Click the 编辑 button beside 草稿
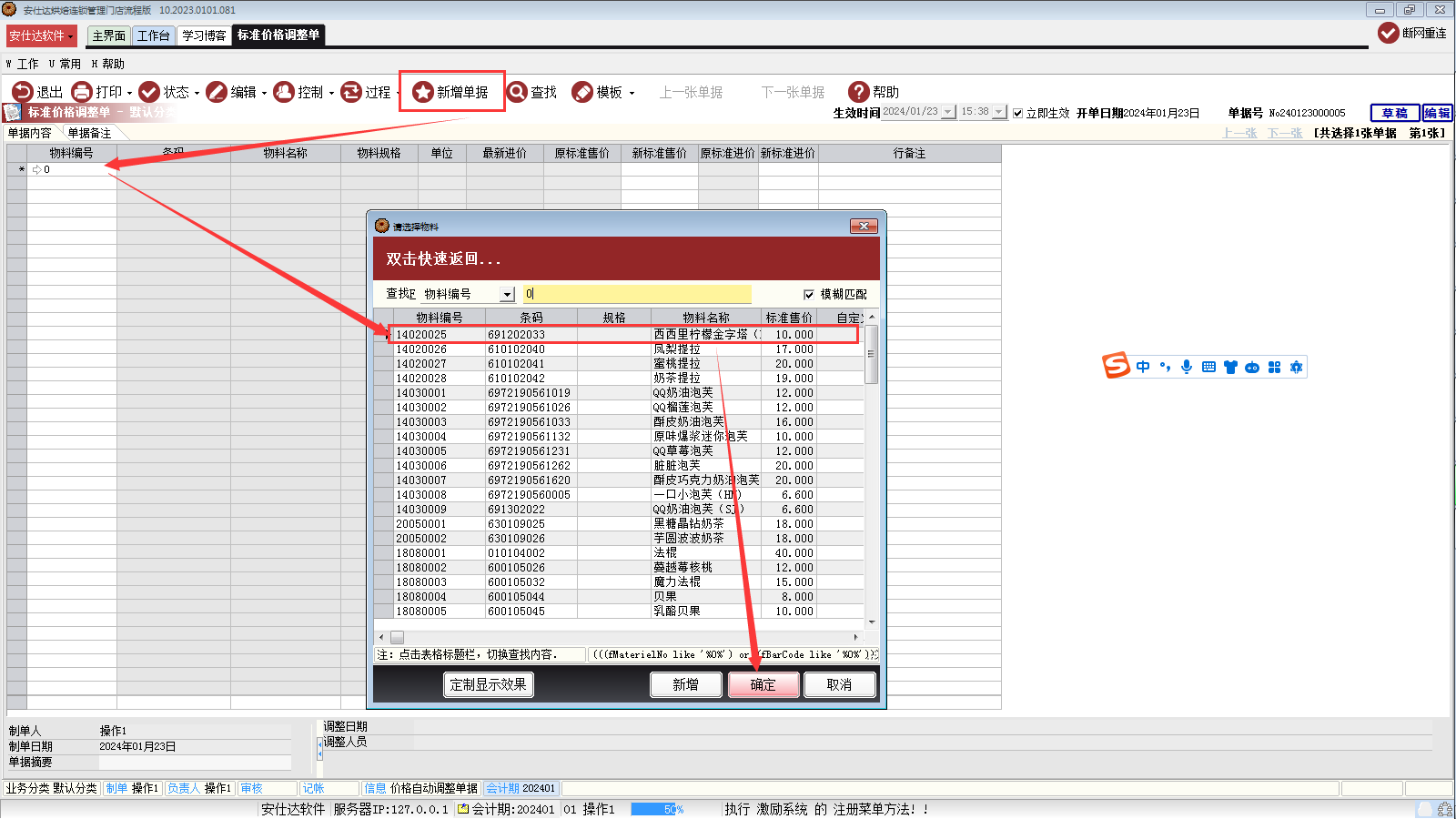This screenshot has width=1456, height=819. pos(1438,113)
